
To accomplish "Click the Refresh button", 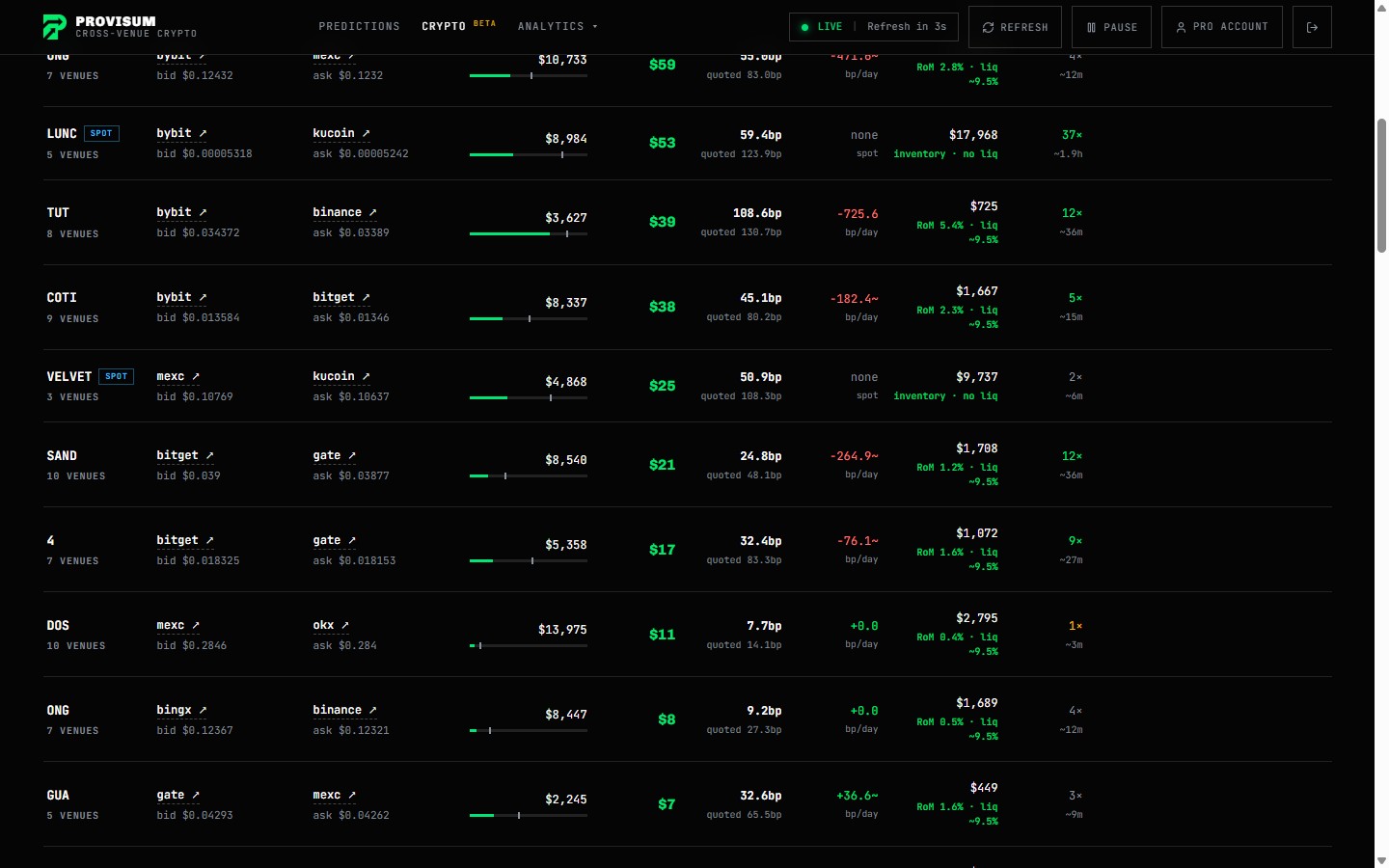I will (1015, 27).
